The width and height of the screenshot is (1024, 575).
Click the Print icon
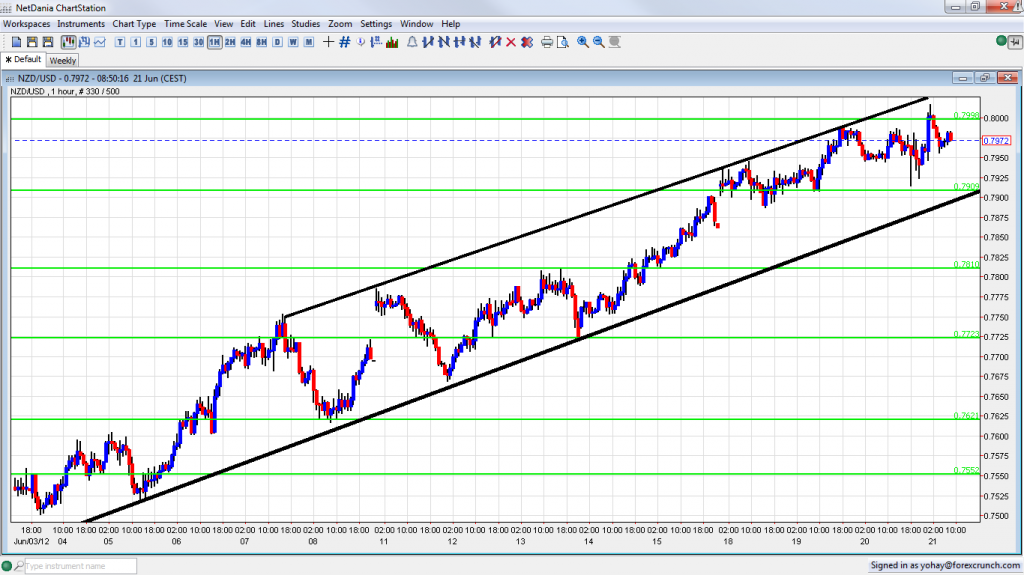[547, 42]
